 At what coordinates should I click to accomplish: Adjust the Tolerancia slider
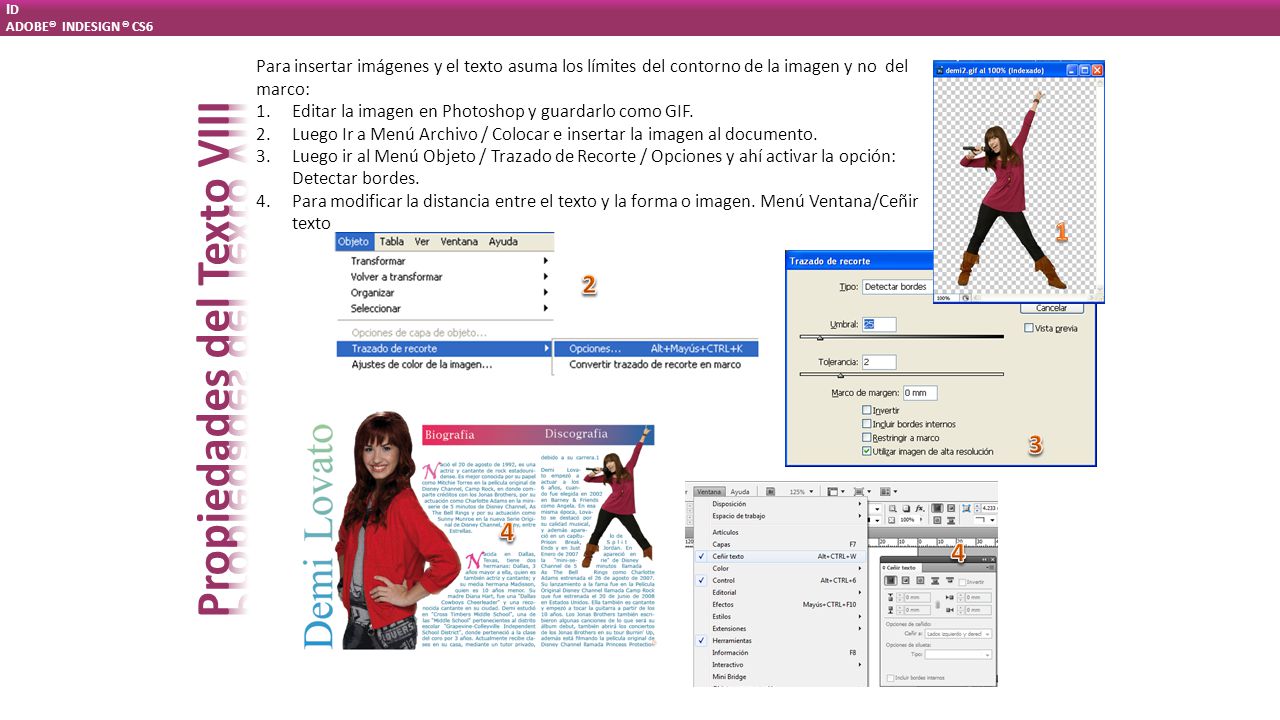coord(841,374)
